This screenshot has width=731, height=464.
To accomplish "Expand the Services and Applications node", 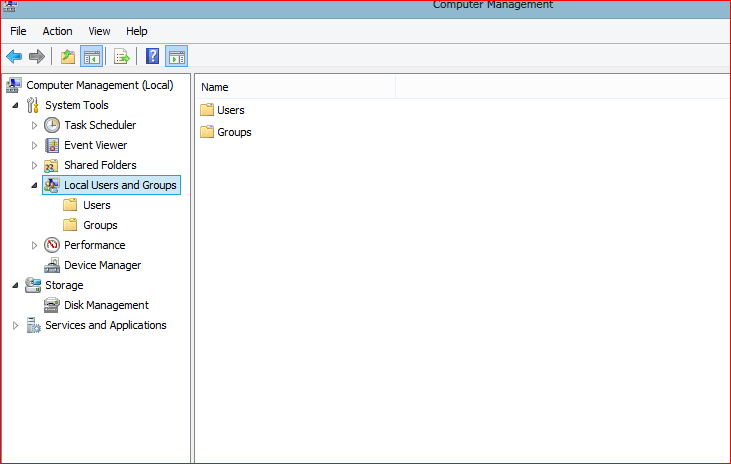I will click(x=15, y=325).
